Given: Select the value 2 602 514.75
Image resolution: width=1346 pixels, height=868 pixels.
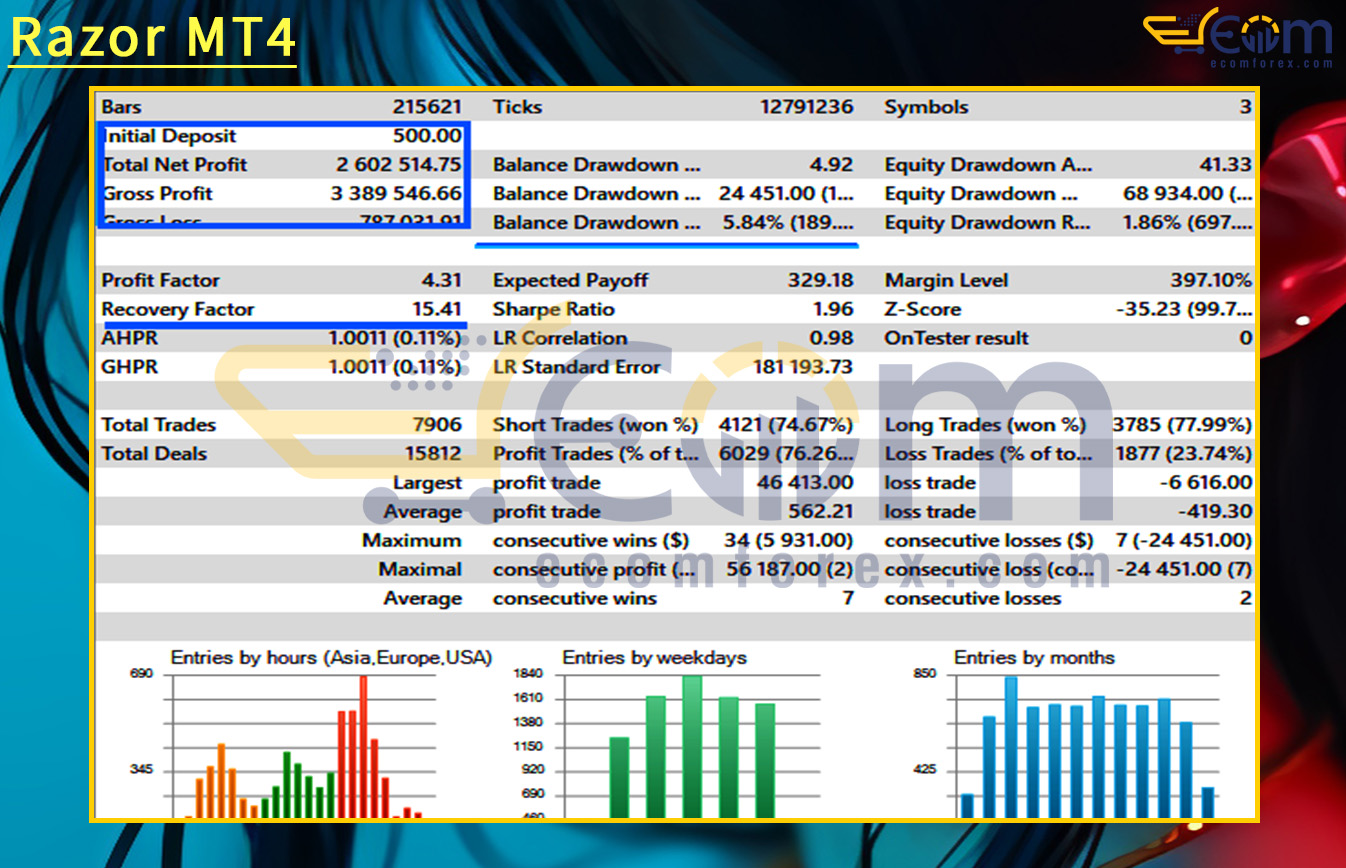Looking at the screenshot, I should tap(399, 165).
